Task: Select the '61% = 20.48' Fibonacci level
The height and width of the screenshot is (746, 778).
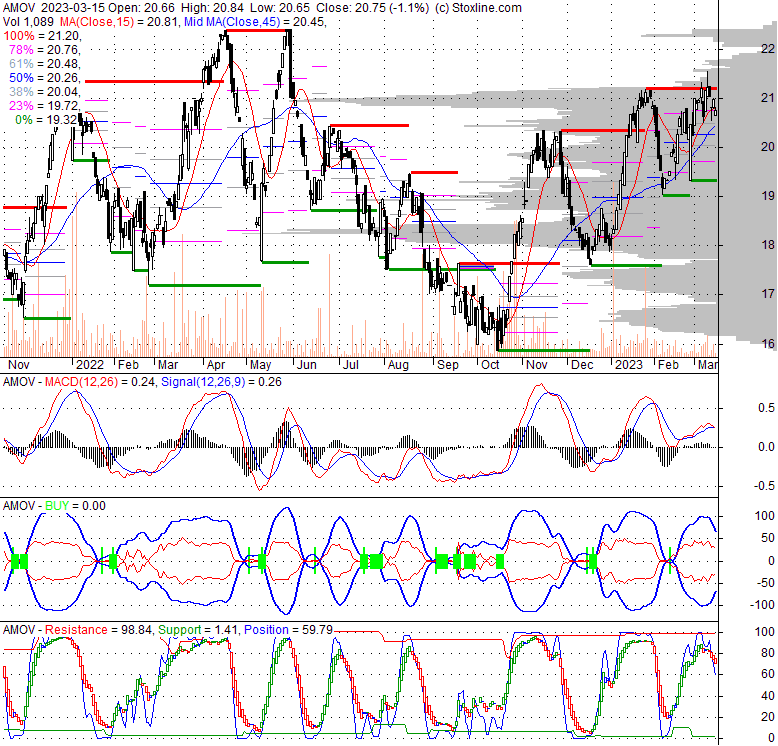Action: pyautogui.click(x=44, y=63)
